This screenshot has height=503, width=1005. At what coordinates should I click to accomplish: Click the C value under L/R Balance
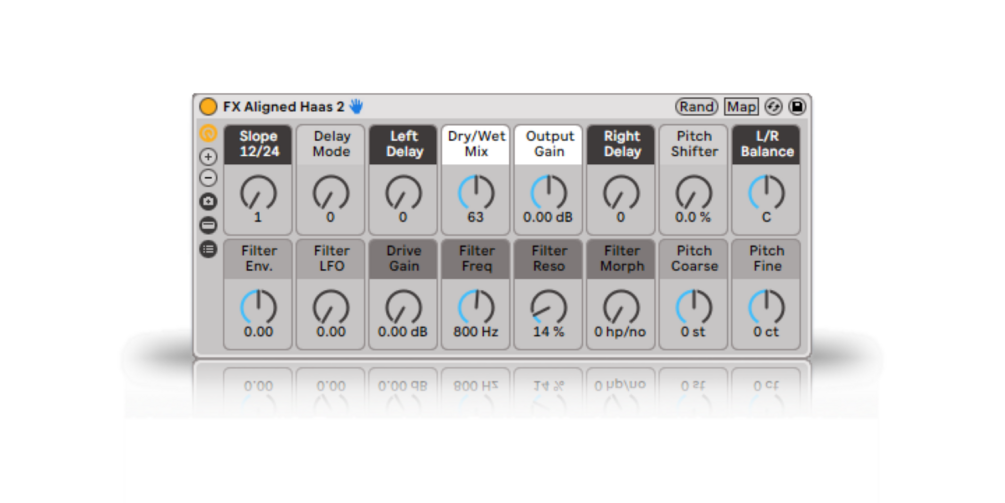click(x=767, y=218)
